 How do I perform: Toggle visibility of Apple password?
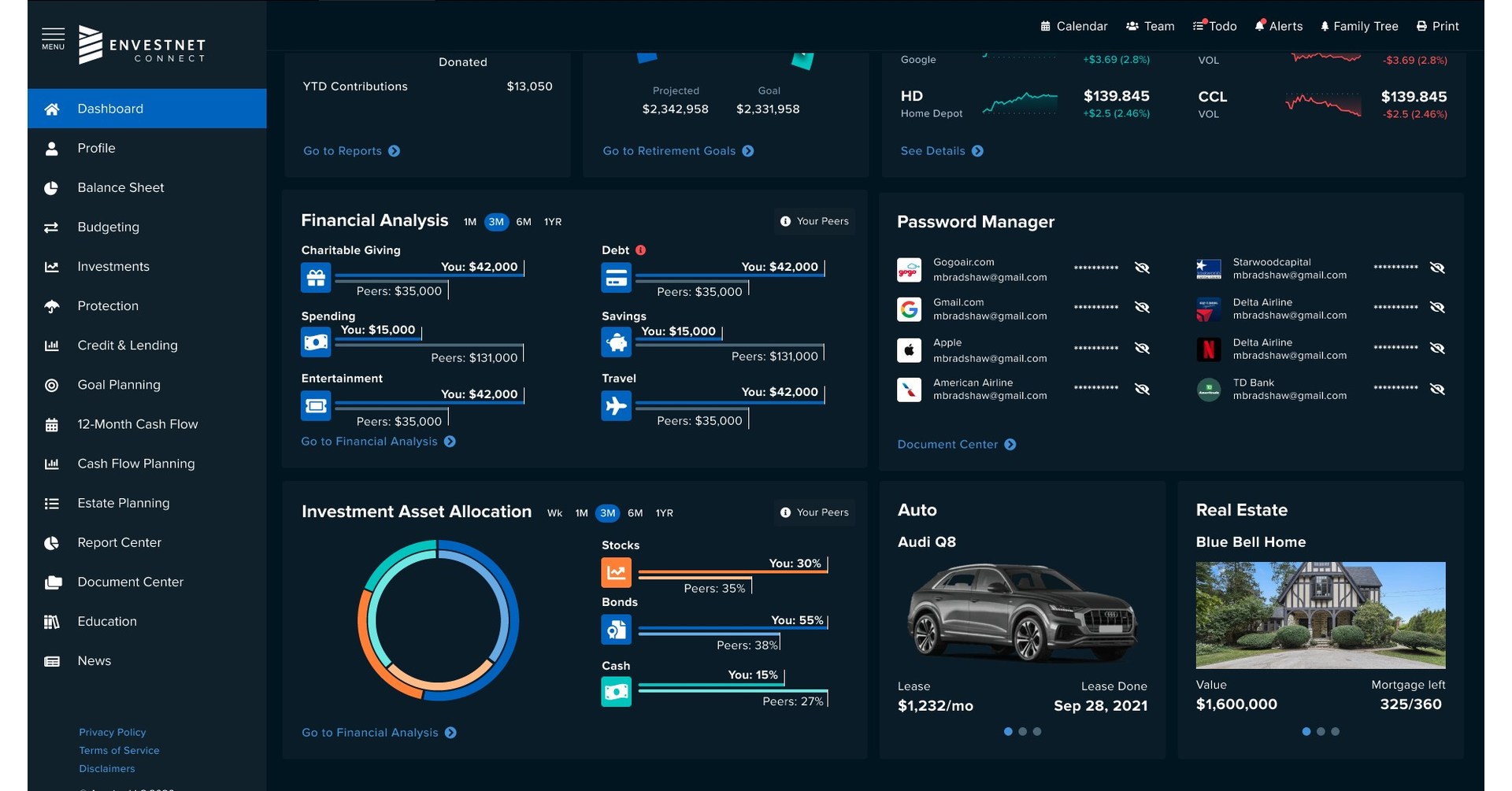[x=1142, y=349]
